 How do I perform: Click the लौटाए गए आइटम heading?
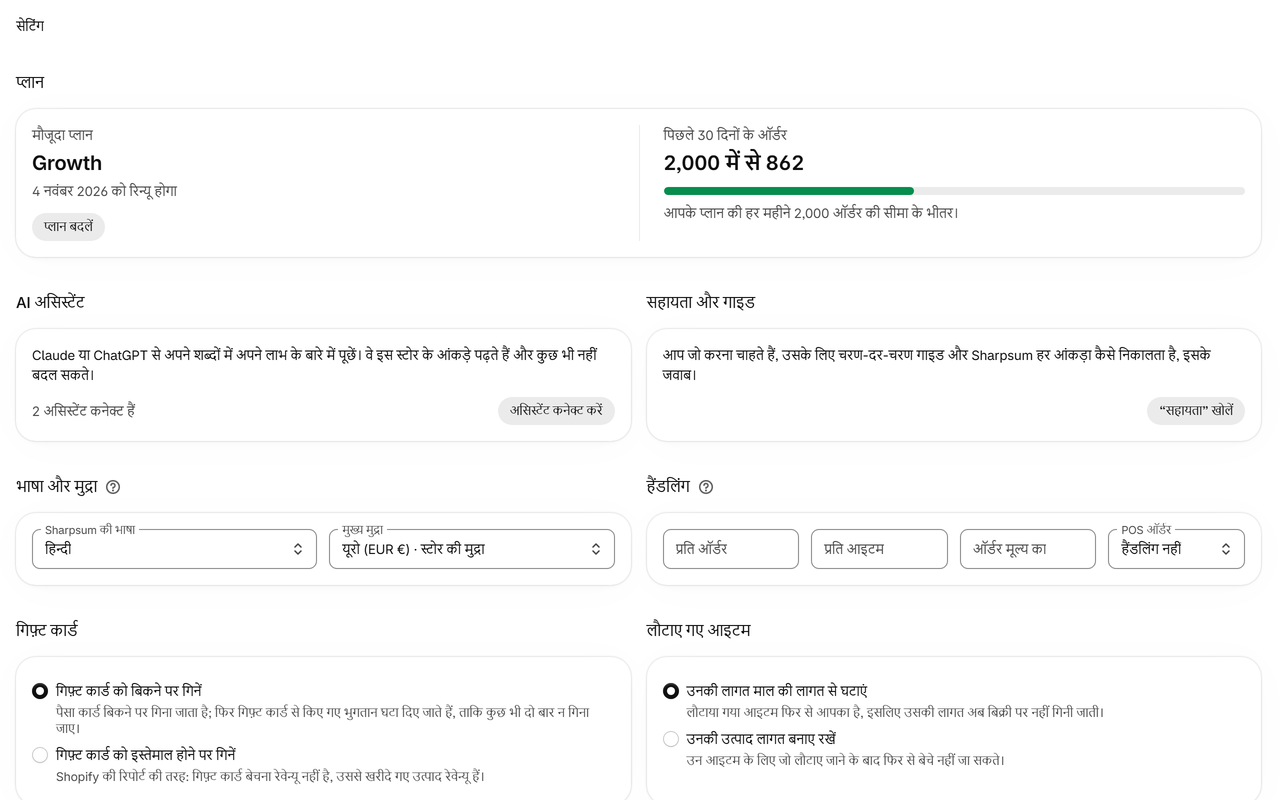699,630
